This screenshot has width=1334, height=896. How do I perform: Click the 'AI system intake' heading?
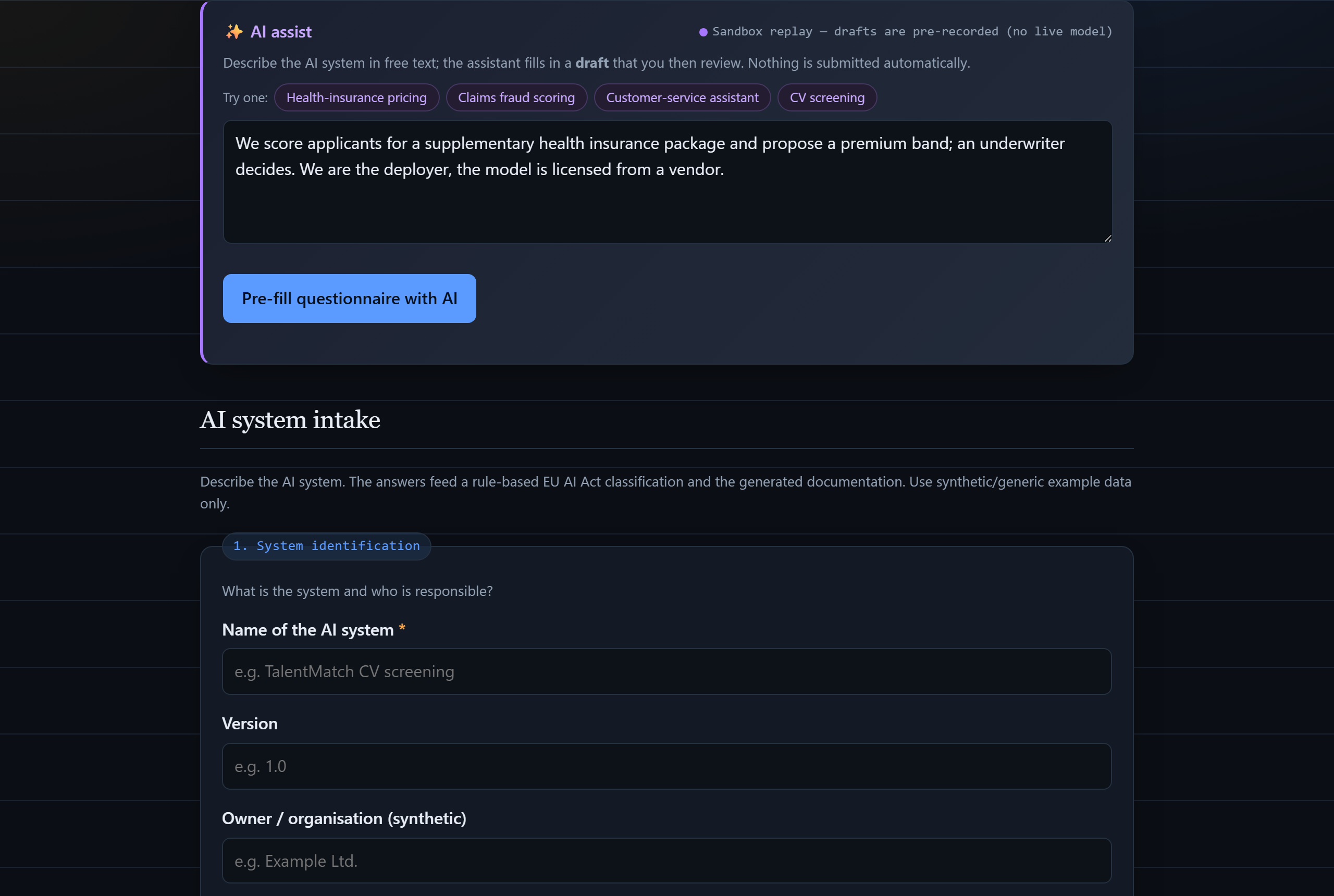pyautogui.click(x=290, y=420)
